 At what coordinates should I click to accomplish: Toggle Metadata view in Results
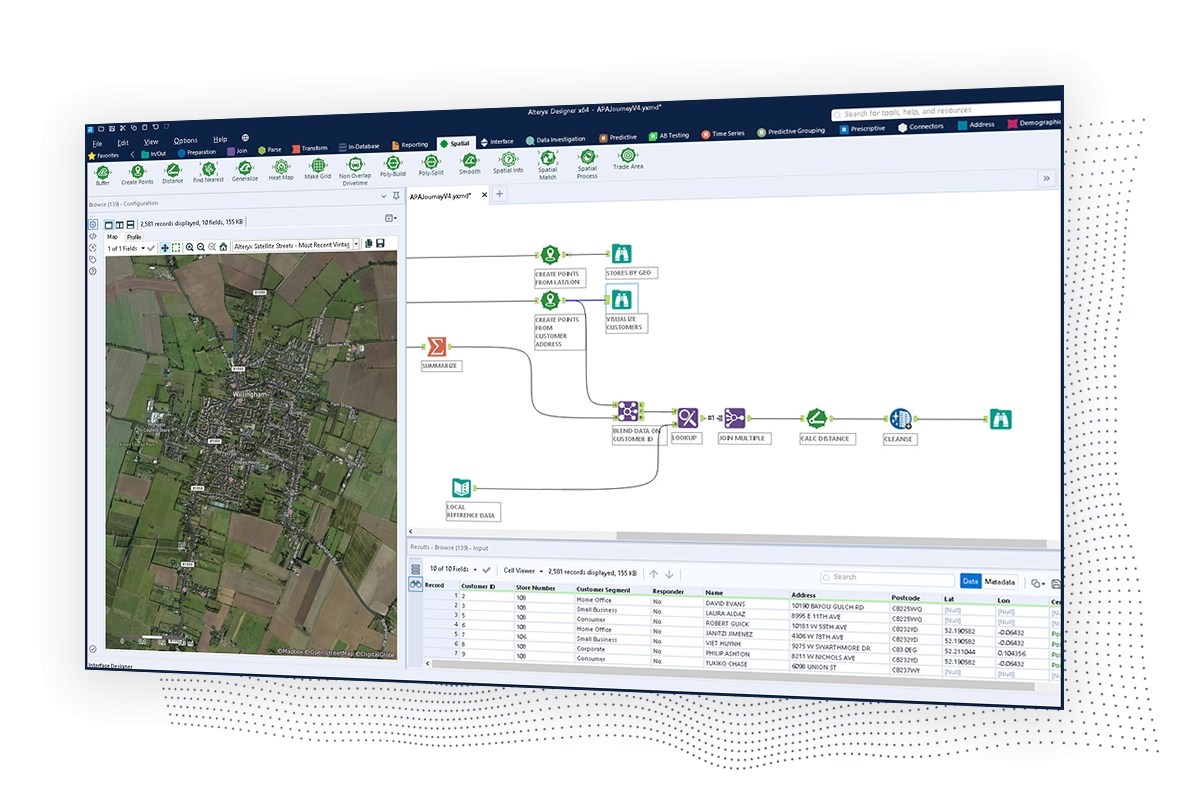click(1000, 581)
